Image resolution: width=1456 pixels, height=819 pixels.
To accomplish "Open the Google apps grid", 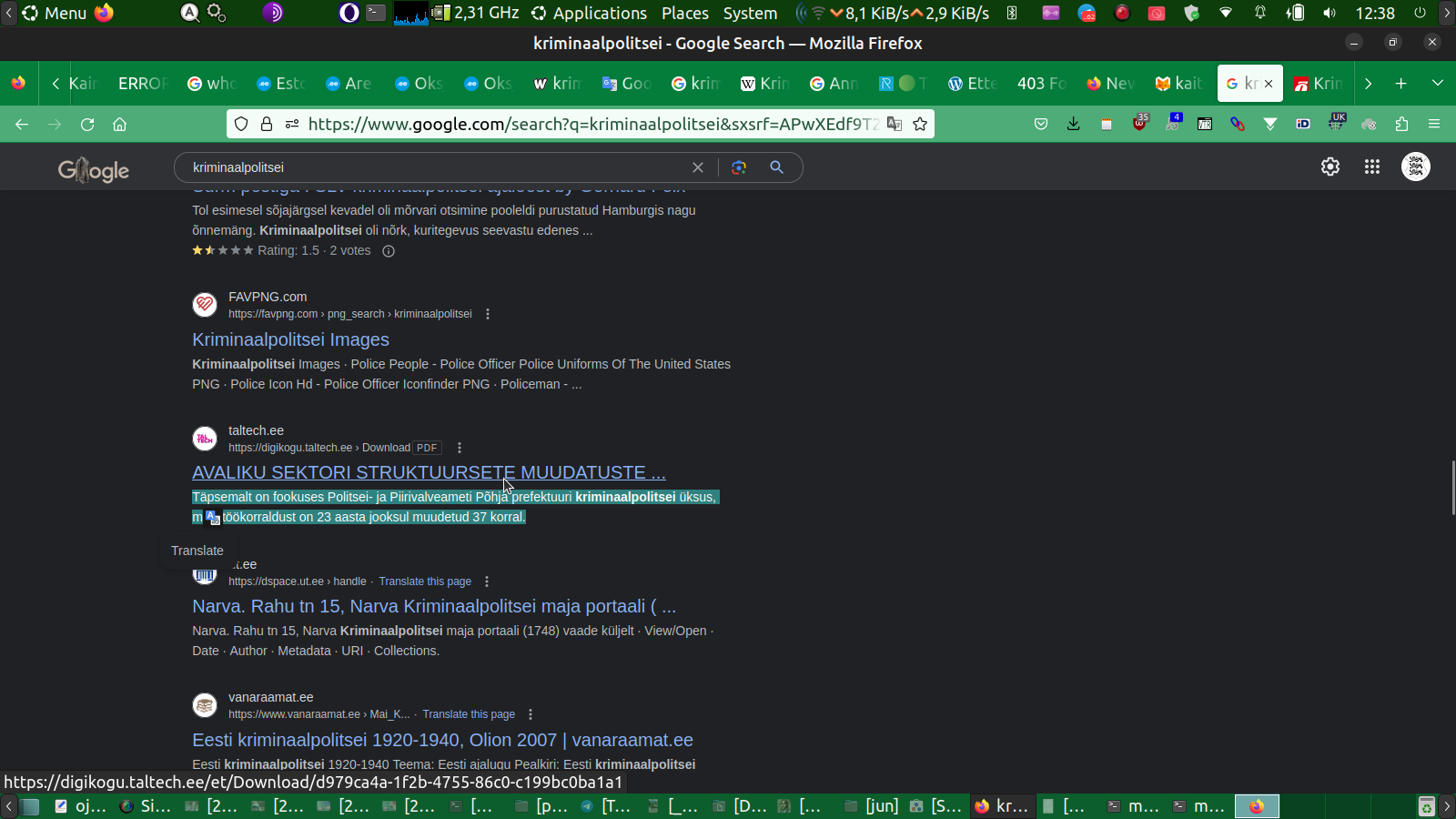I will coord(1372,167).
